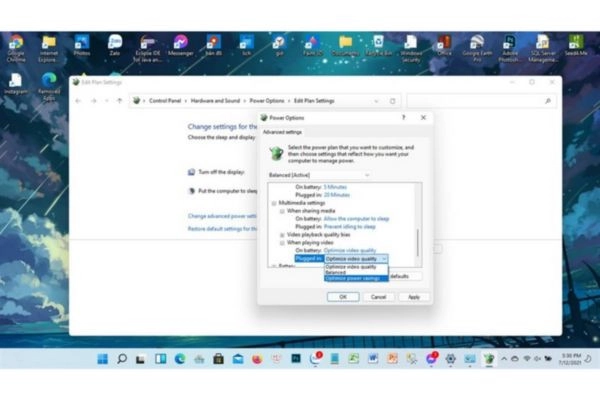Click the Internet Explorer desktop icon
Screen dimensions: 600x400
click(48, 49)
